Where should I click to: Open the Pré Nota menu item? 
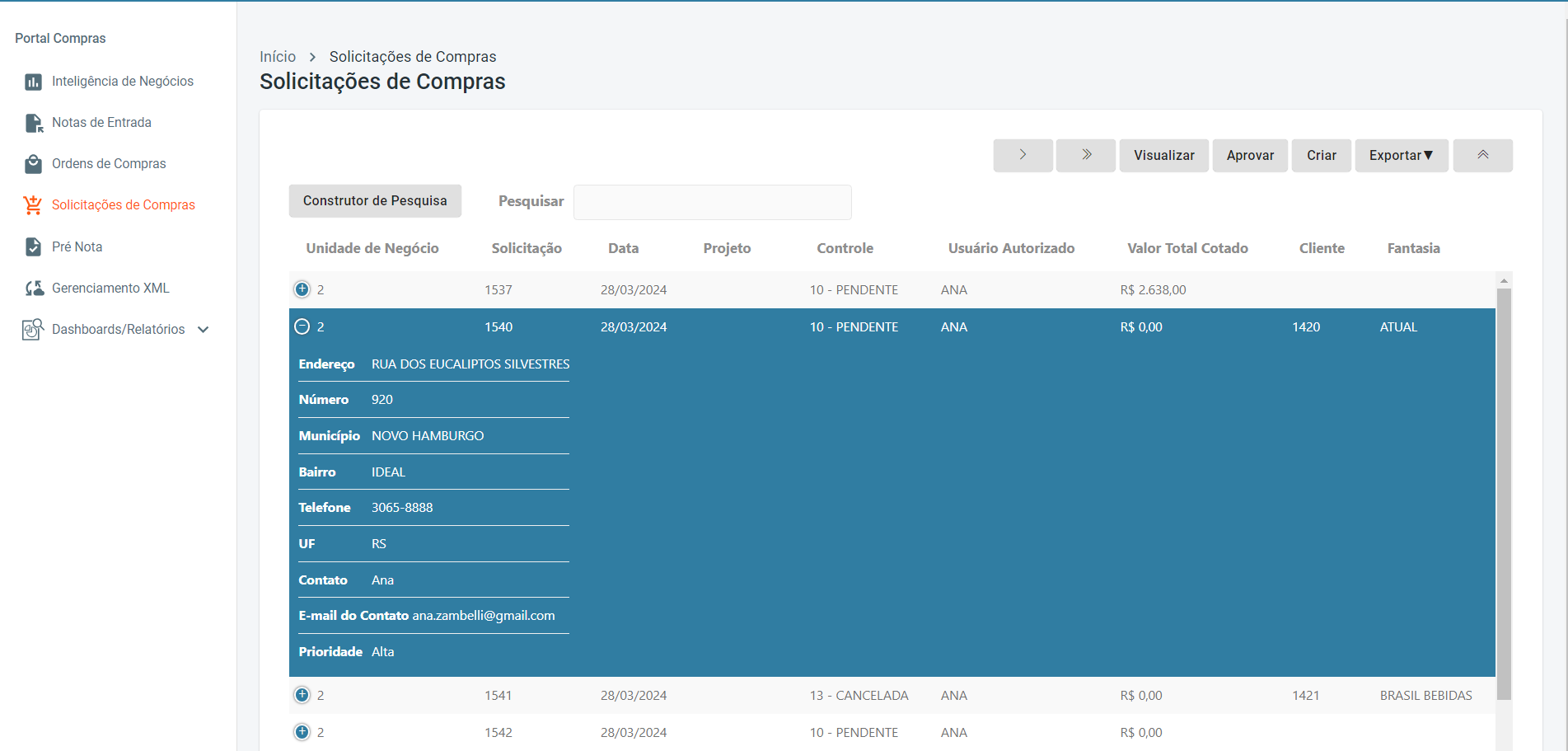pyautogui.click(x=77, y=246)
